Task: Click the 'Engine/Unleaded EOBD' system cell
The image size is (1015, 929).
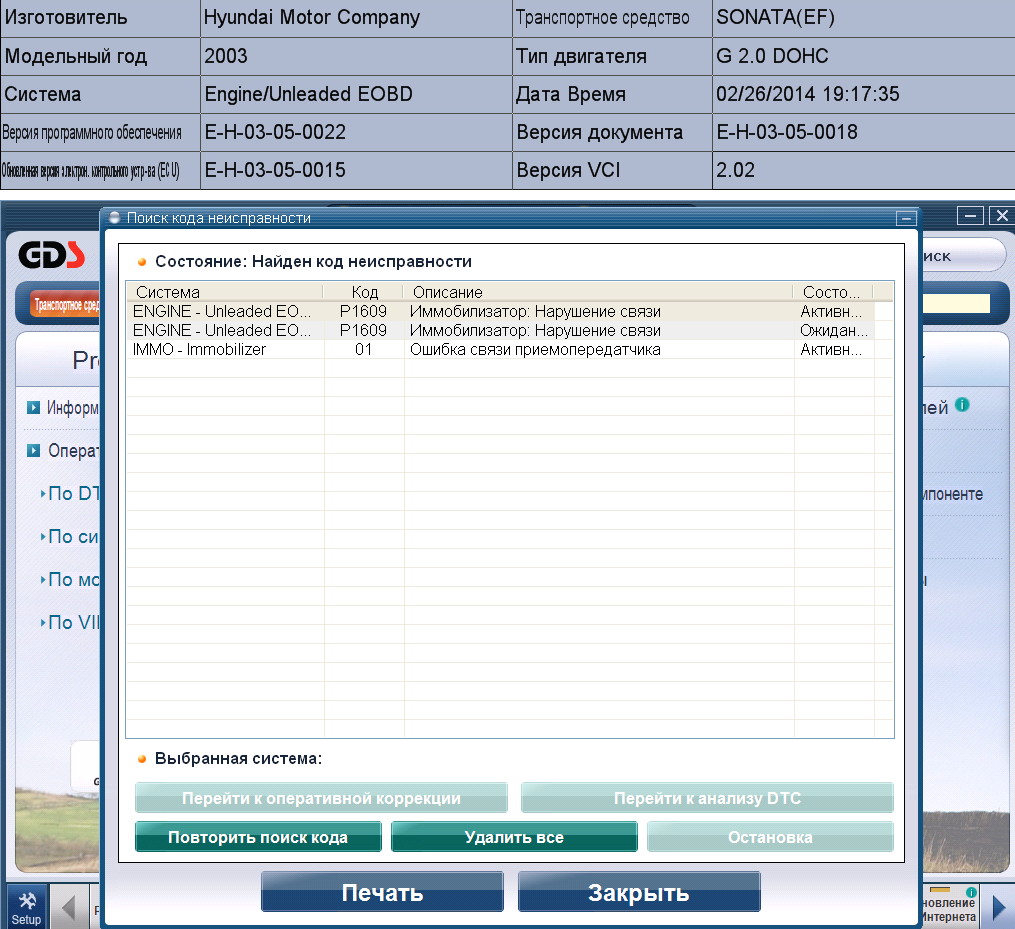Action: [x=356, y=95]
